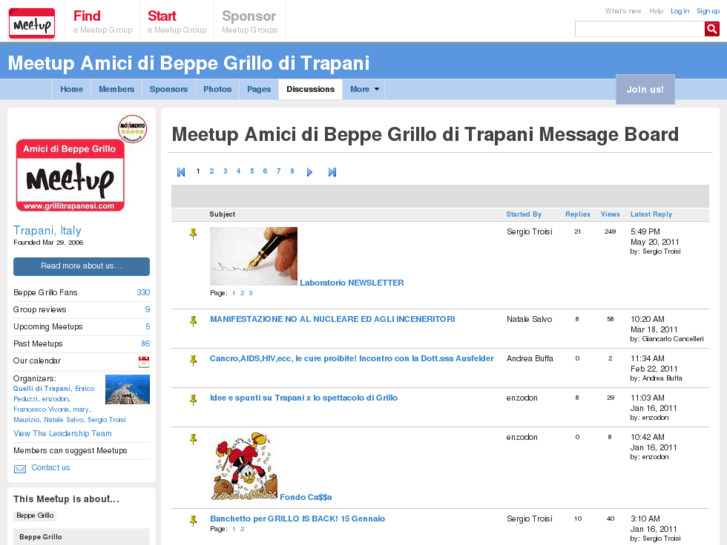727x545 pixels.
Task: Click the Meetup logo at top left
Action: click(32, 23)
